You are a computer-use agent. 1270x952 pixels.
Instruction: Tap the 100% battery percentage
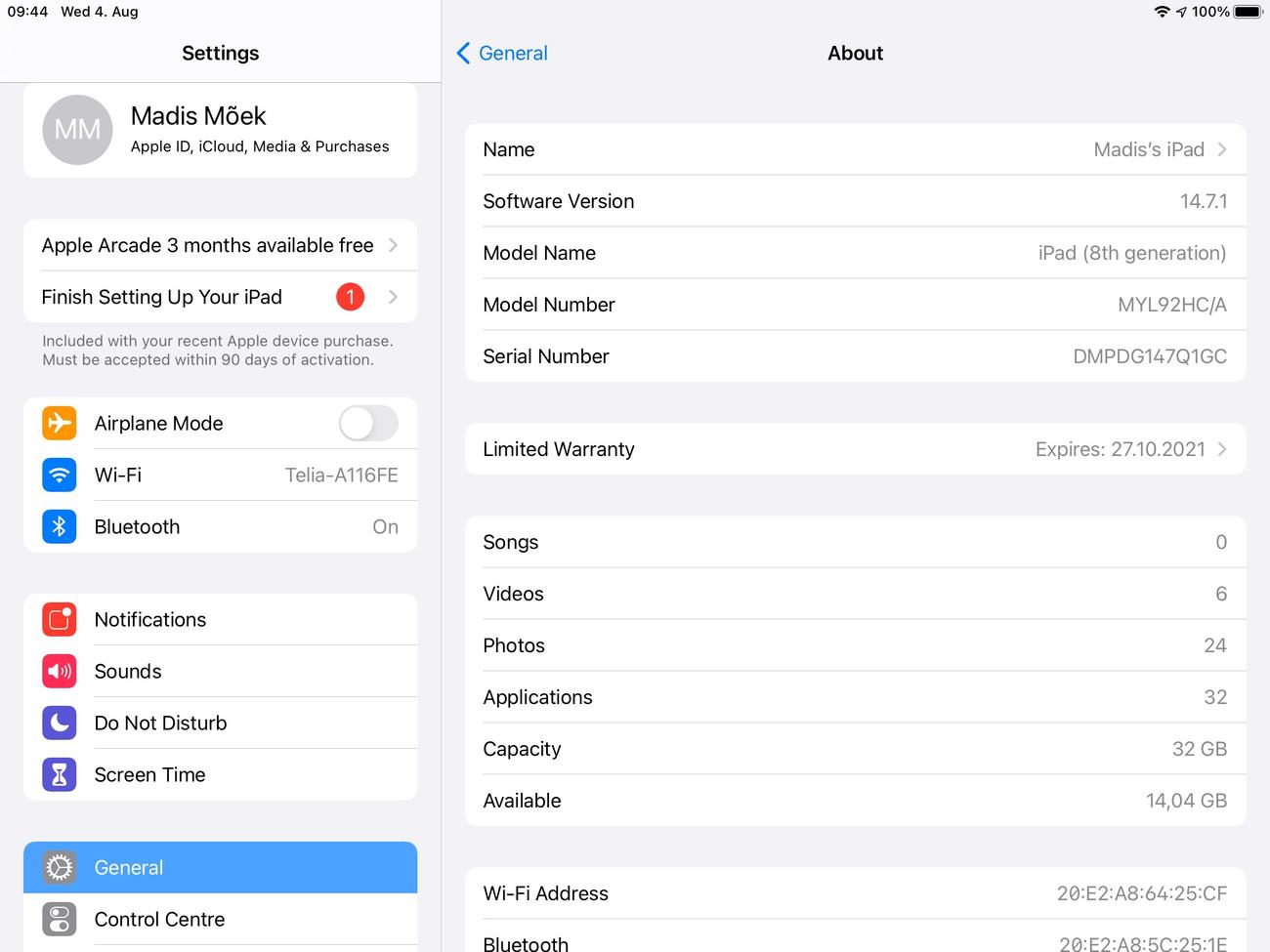1210,12
